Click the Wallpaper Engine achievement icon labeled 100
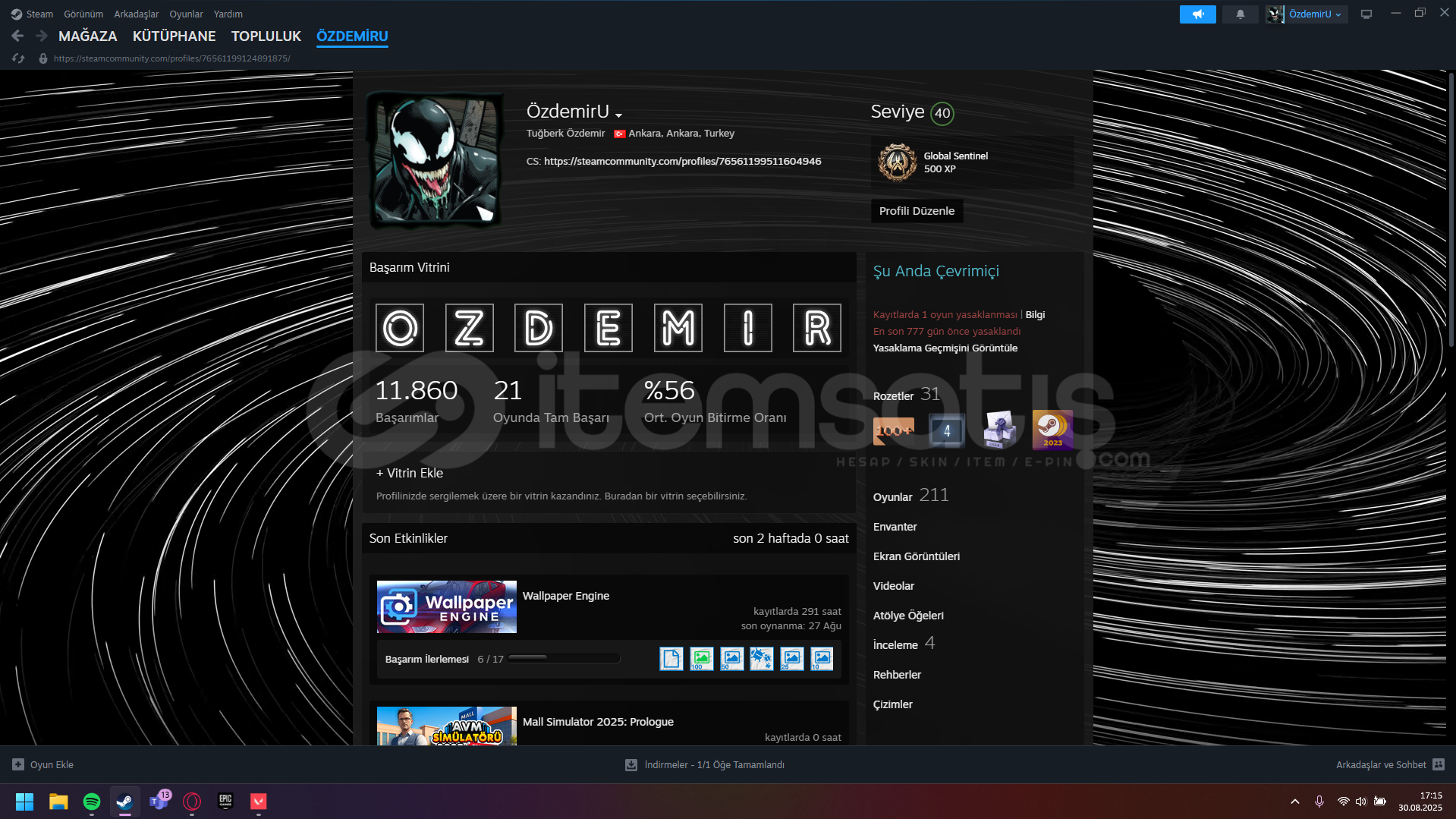 pos(702,659)
